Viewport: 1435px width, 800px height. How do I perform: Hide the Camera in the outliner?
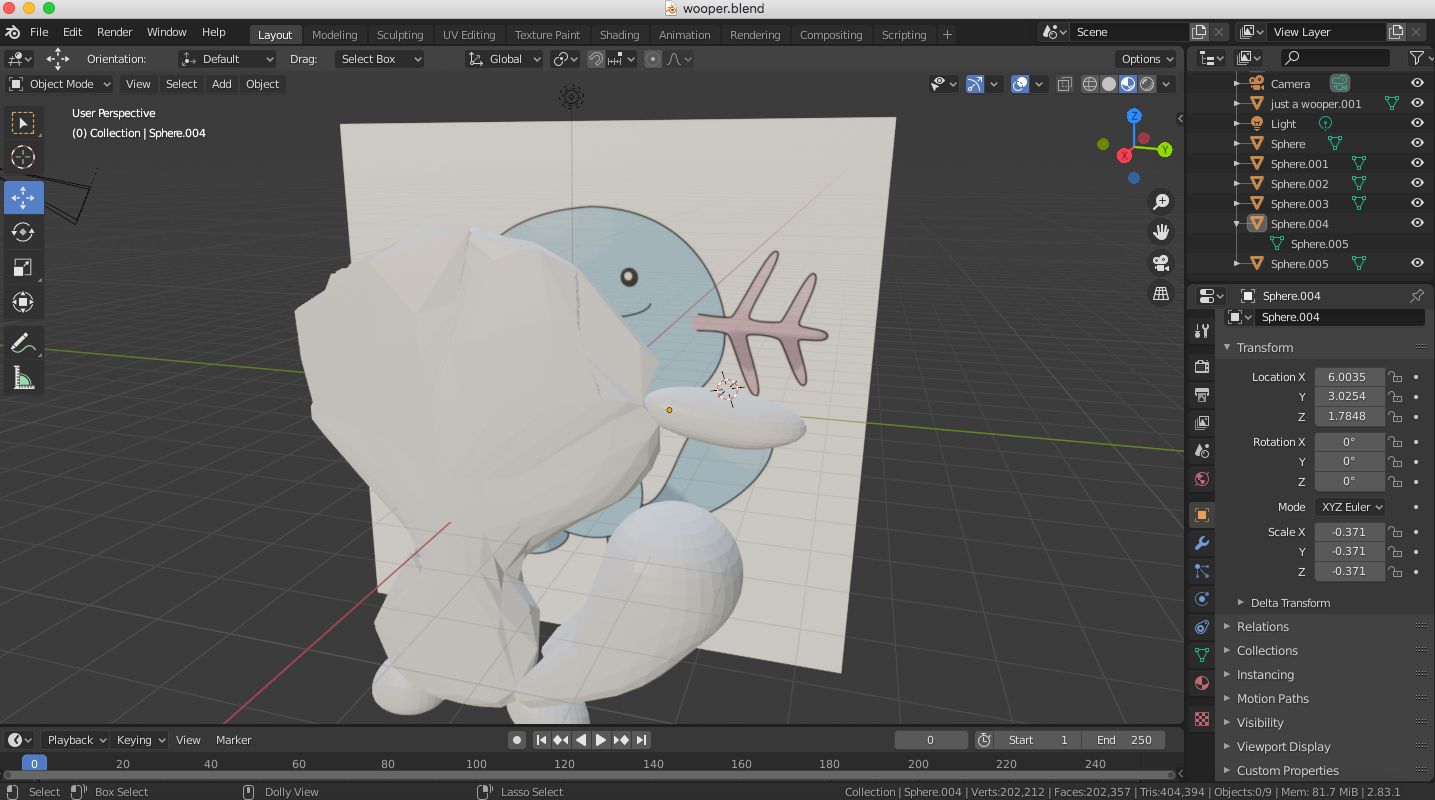point(1417,83)
